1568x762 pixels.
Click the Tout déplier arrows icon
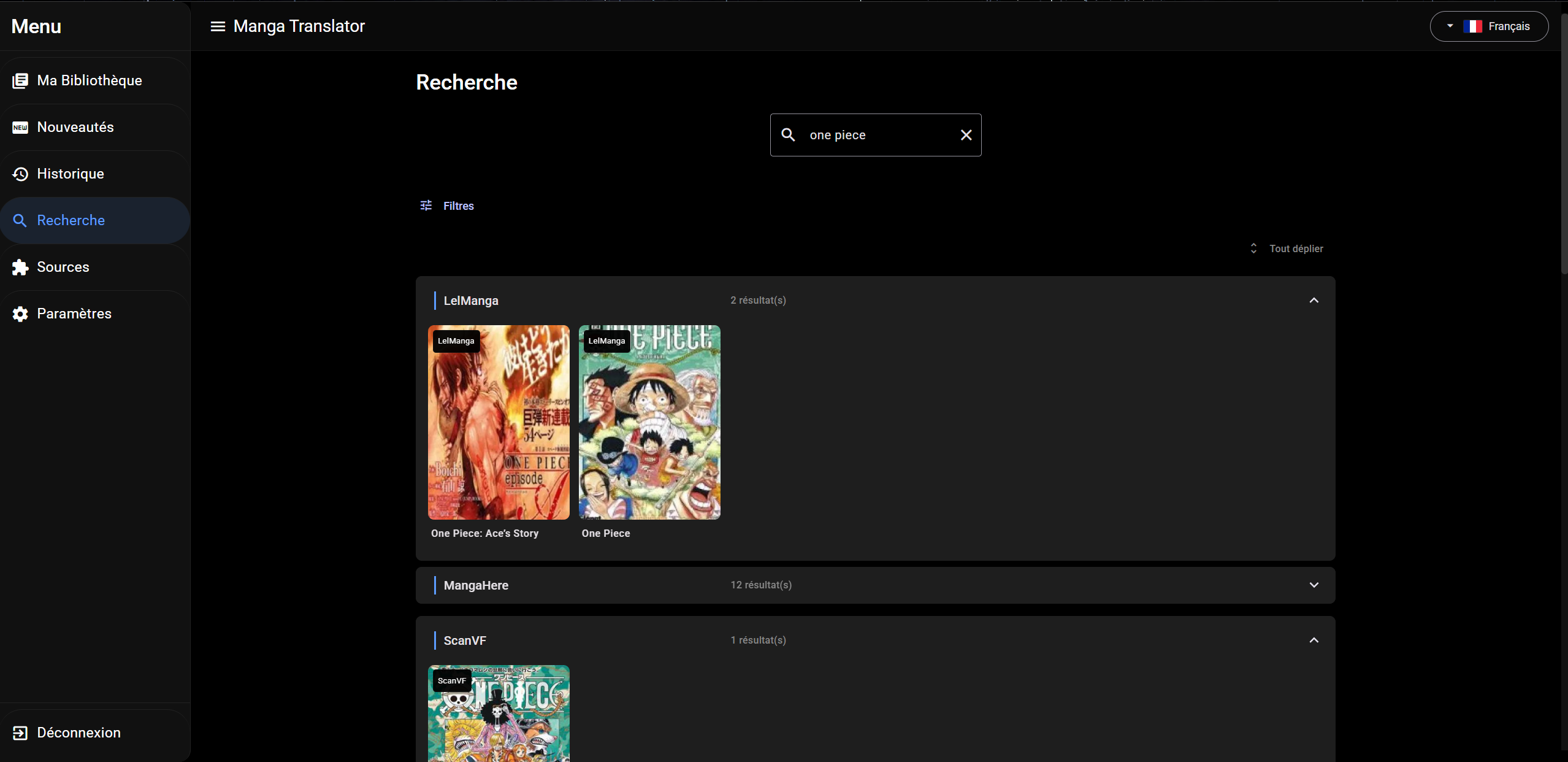(1253, 248)
